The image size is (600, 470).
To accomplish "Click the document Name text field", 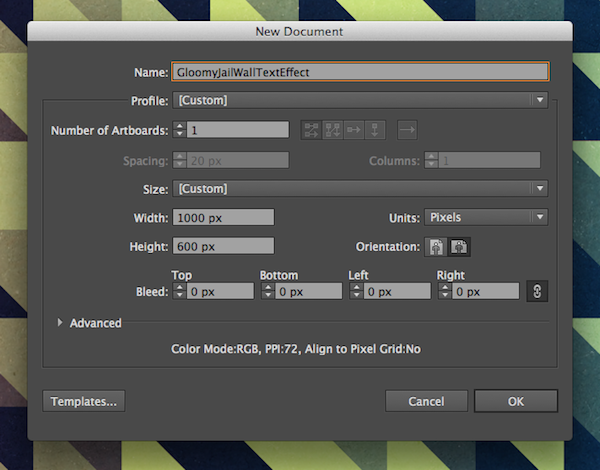I will click(360, 72).
